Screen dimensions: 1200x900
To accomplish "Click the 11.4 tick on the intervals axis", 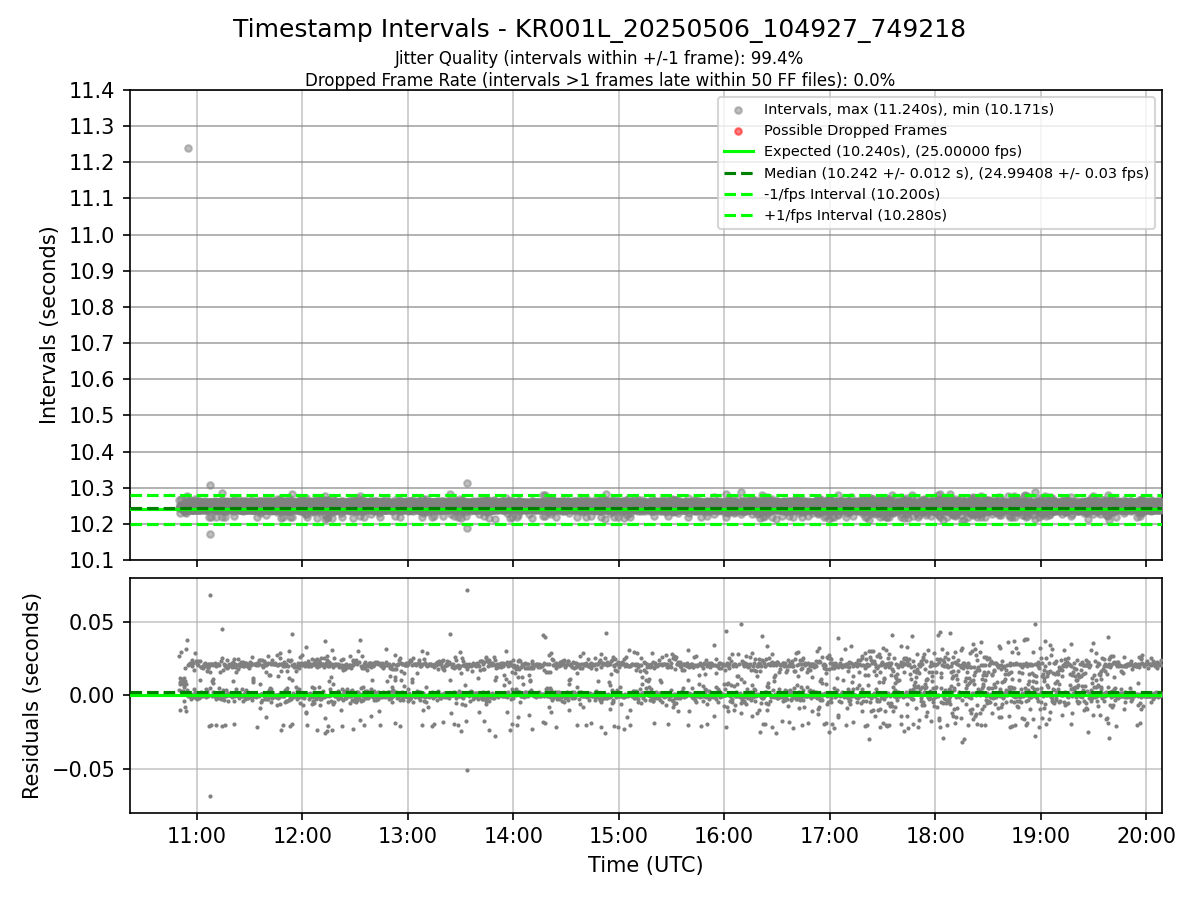I will (x=93, y=91).
